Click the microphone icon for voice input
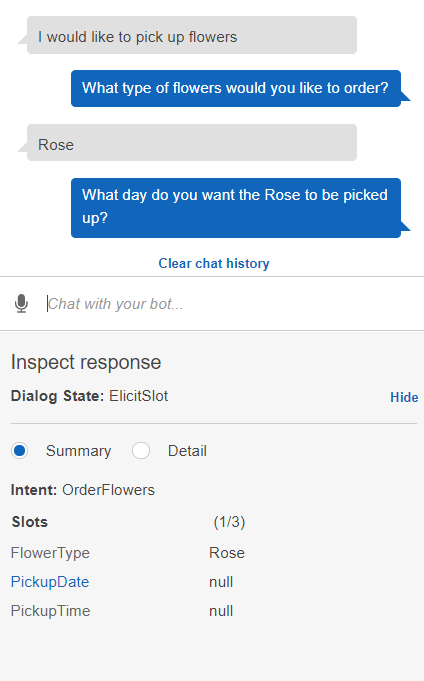The image size is (424, 681). coord(21,303)
